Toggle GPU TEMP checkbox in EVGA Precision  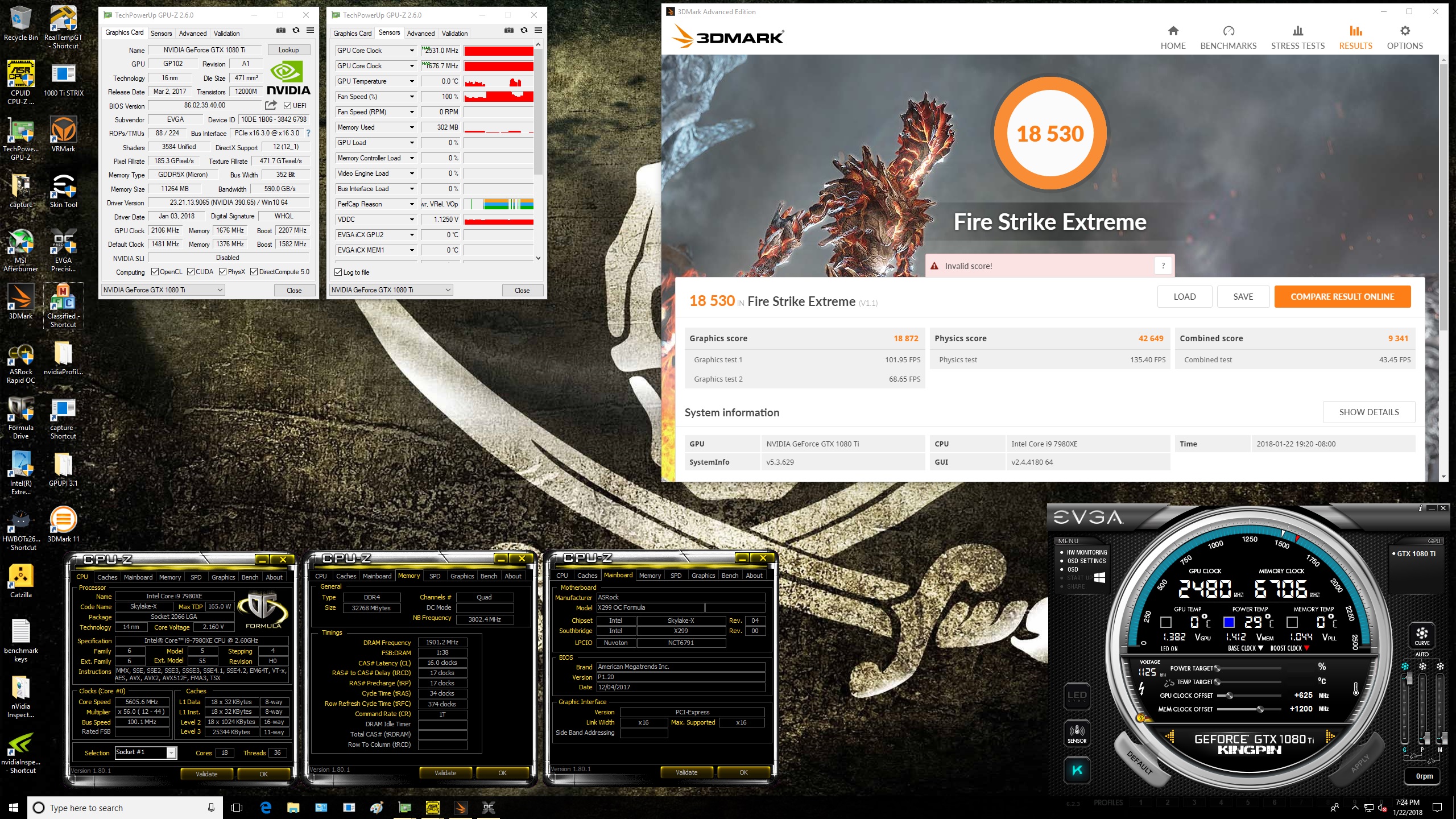(x=1165, y=622)
